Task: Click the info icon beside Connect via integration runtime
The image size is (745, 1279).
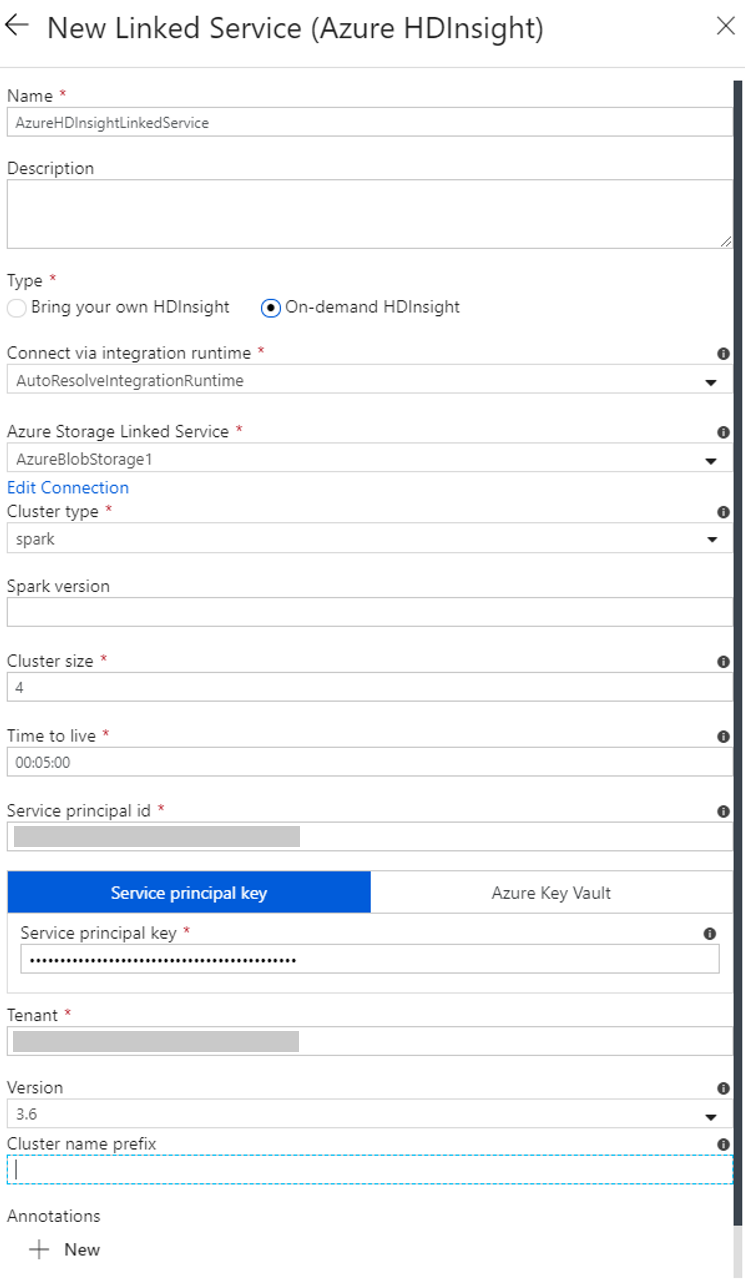Action: [x=723, y=353]
